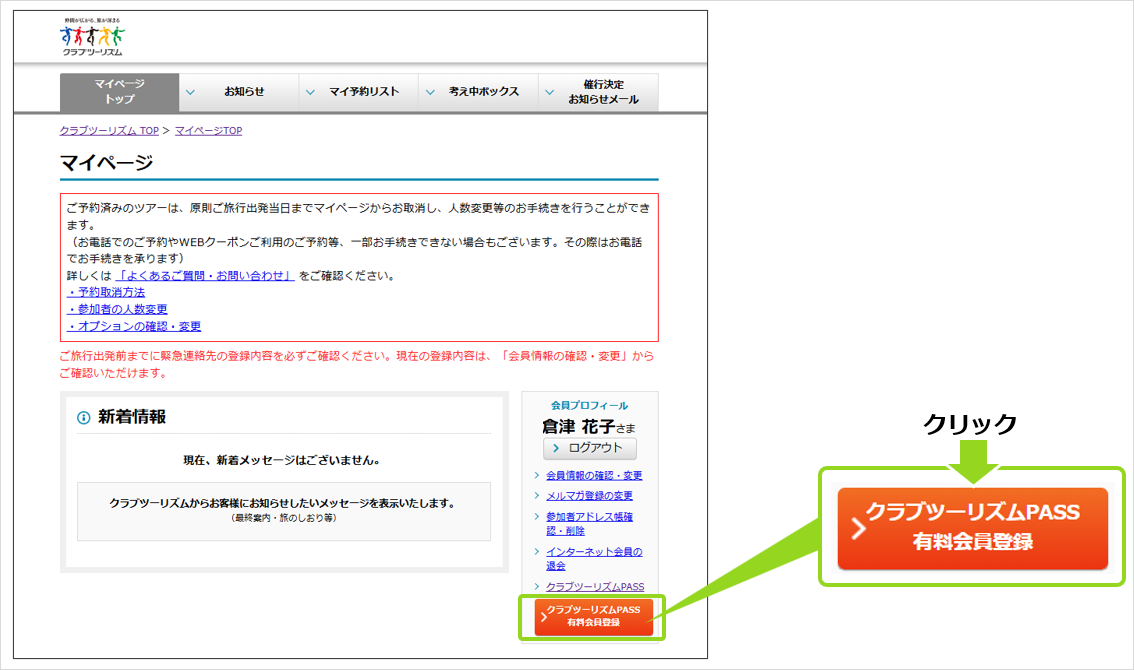Switch to 催行決定お知らせメール tab

[x=603, y=92]
